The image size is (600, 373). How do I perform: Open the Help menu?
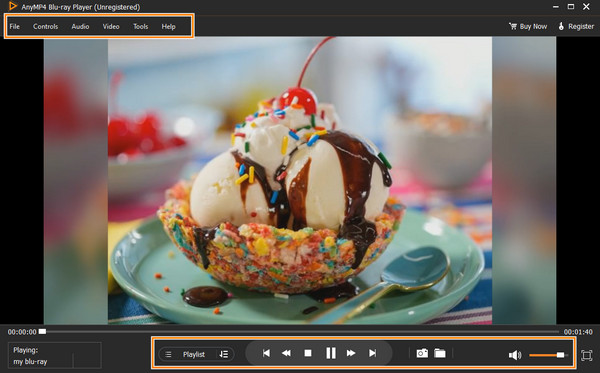pos(168,26)
